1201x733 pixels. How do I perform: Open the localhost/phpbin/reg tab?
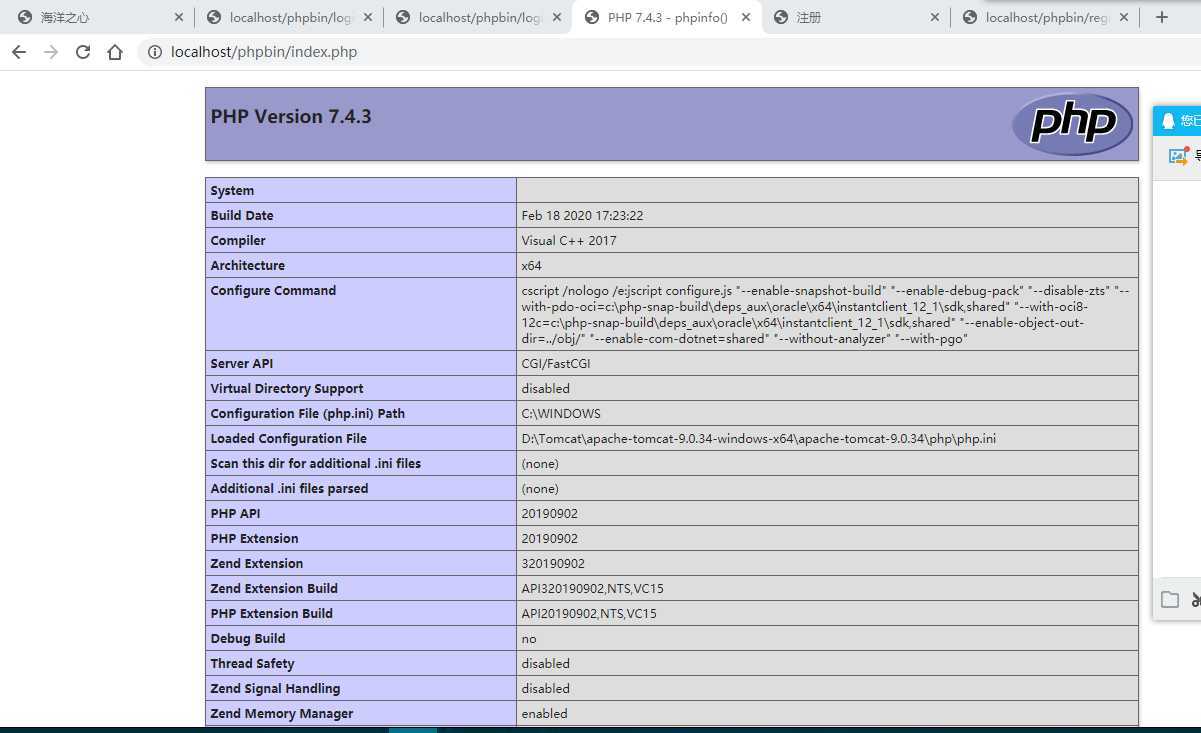1045,17
